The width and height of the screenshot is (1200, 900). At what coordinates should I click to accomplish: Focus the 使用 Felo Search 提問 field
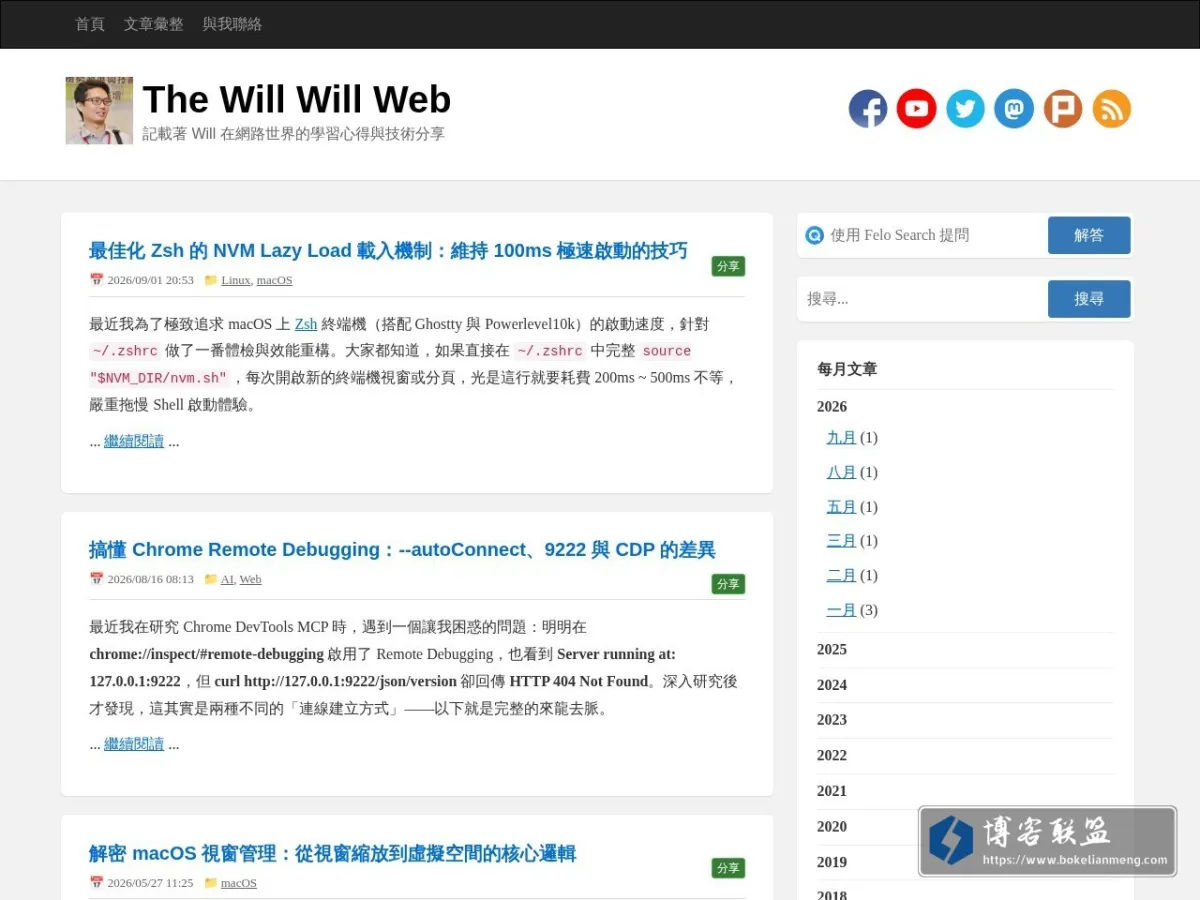(935, 235)
